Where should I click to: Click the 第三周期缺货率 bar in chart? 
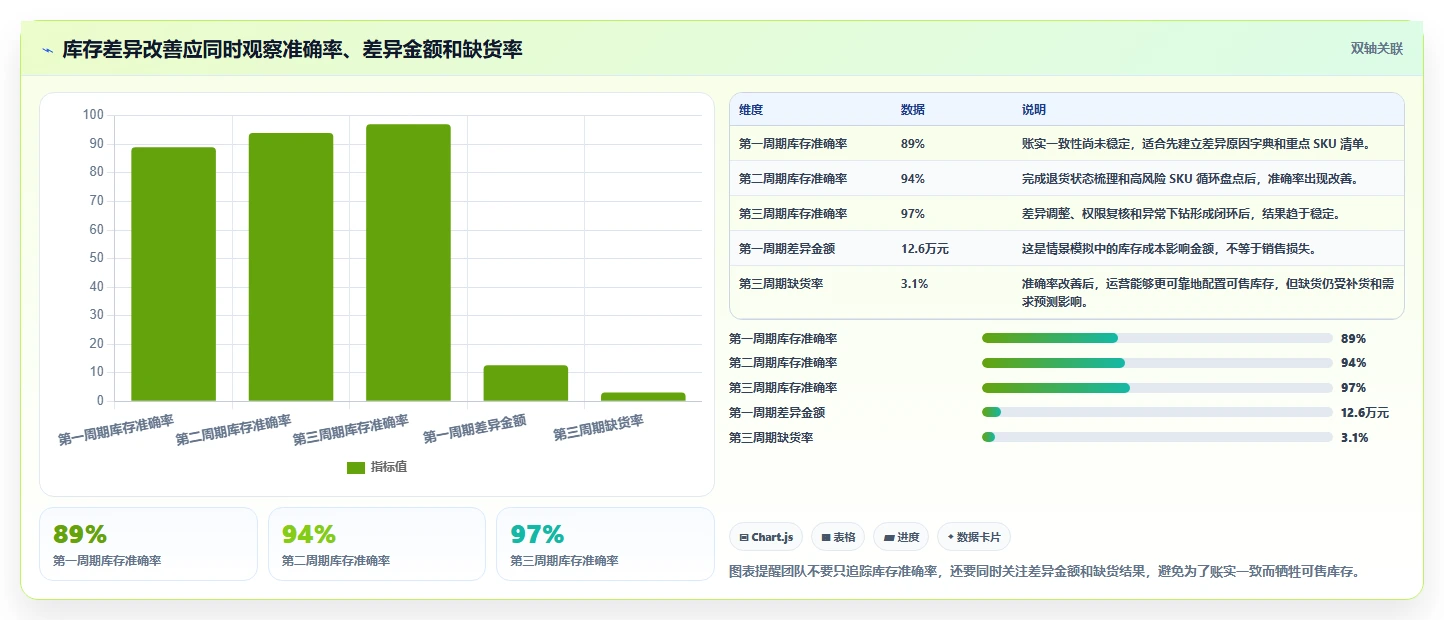click(643, 397)
